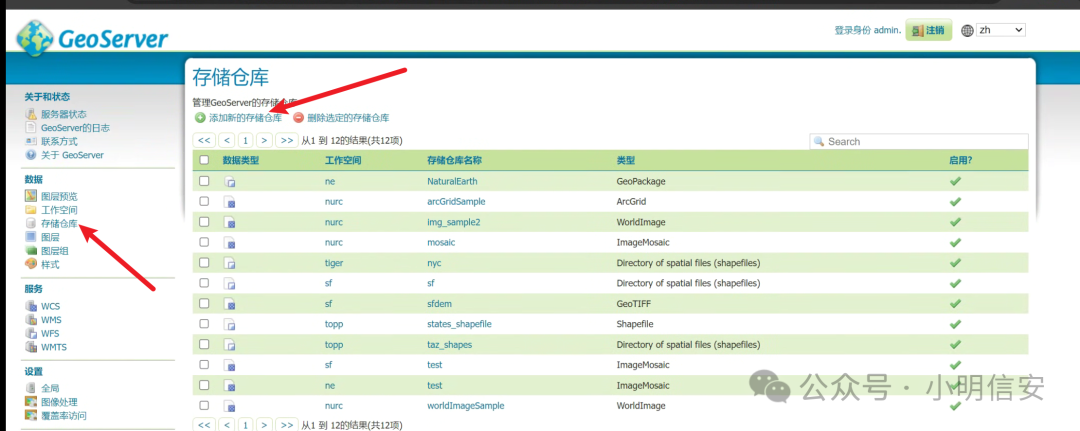Click the WFS service icon

(31, 333)
